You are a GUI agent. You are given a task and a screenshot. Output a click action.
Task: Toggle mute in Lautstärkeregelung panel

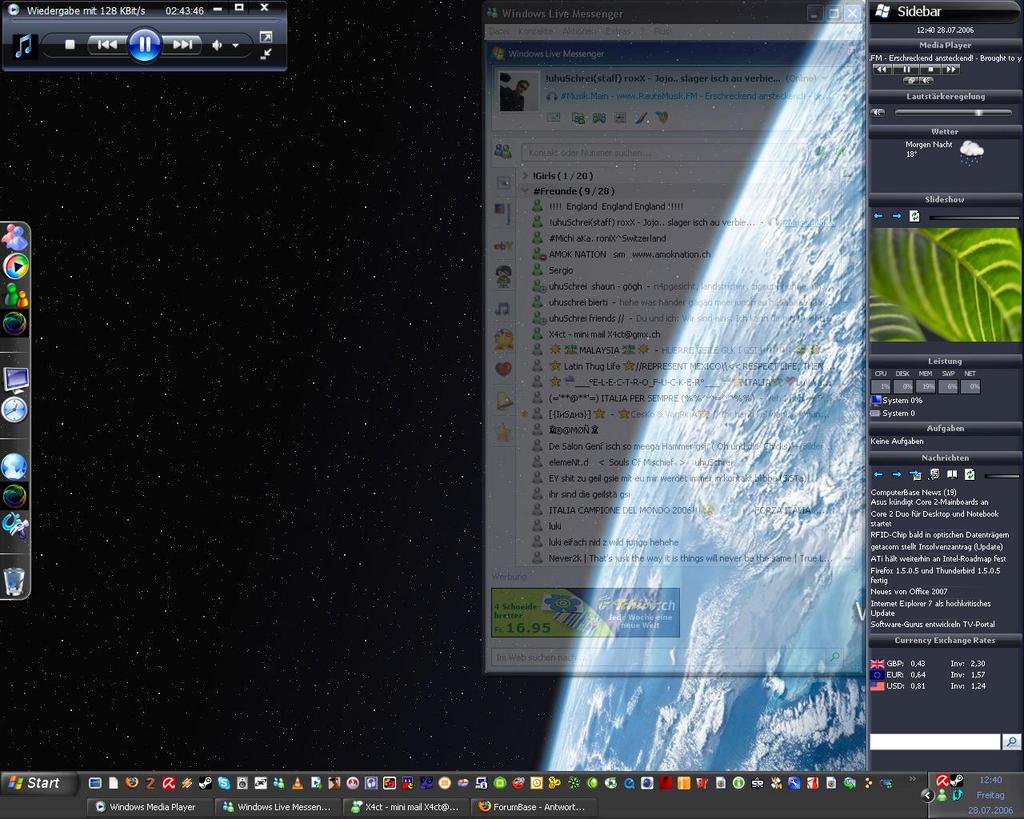click(x=878, y=112)
